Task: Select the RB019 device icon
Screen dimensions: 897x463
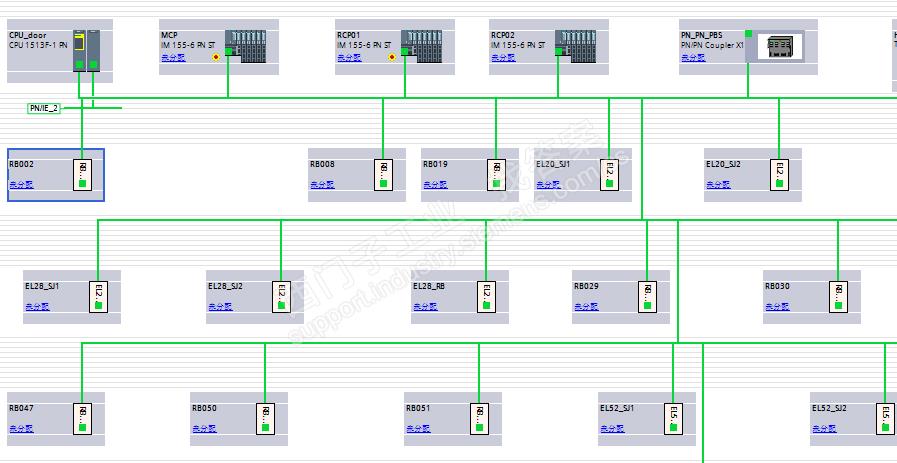Action: pyautogui.click(x=496, y=175)
